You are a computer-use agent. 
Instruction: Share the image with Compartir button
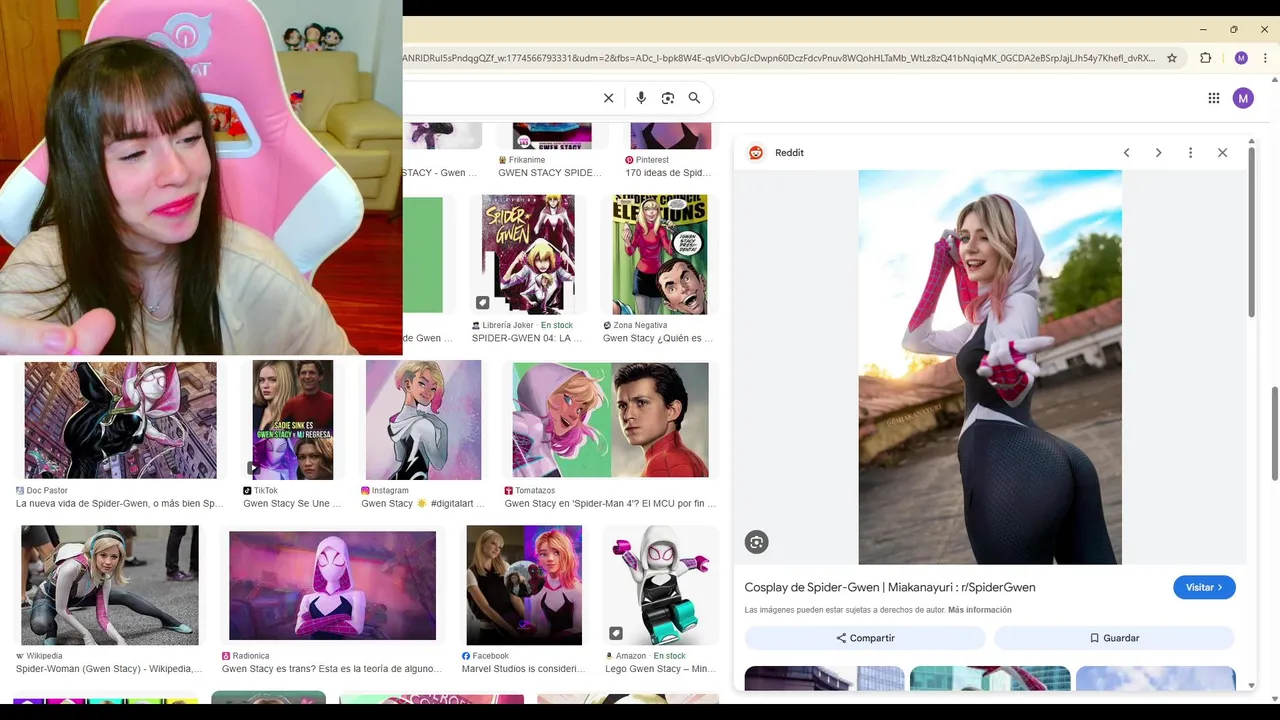point(865,638)
